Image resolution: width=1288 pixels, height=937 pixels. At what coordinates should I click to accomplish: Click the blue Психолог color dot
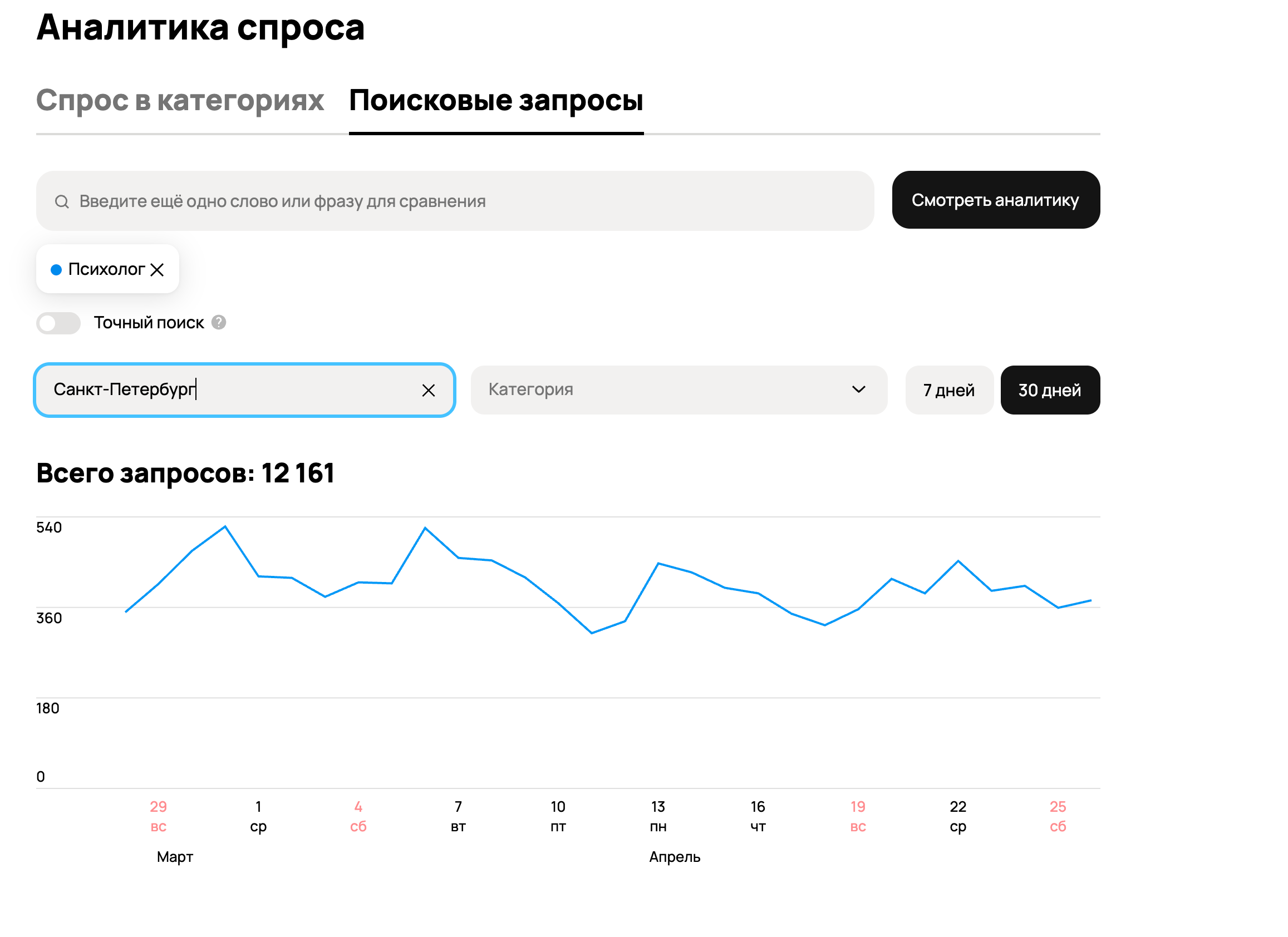pyautogui.click(x=56, y=269)
